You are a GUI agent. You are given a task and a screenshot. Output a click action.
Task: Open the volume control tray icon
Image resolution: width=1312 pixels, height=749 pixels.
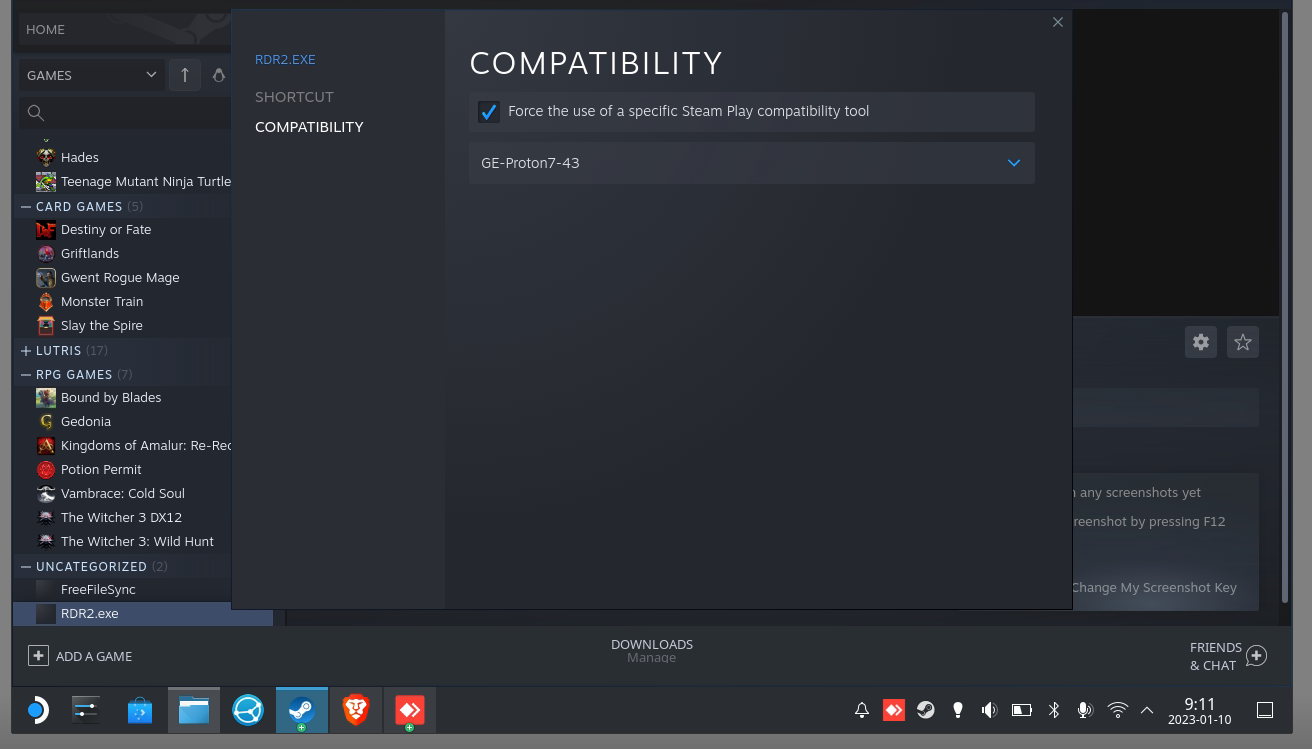pyautogui.click(x=990, y=710)
